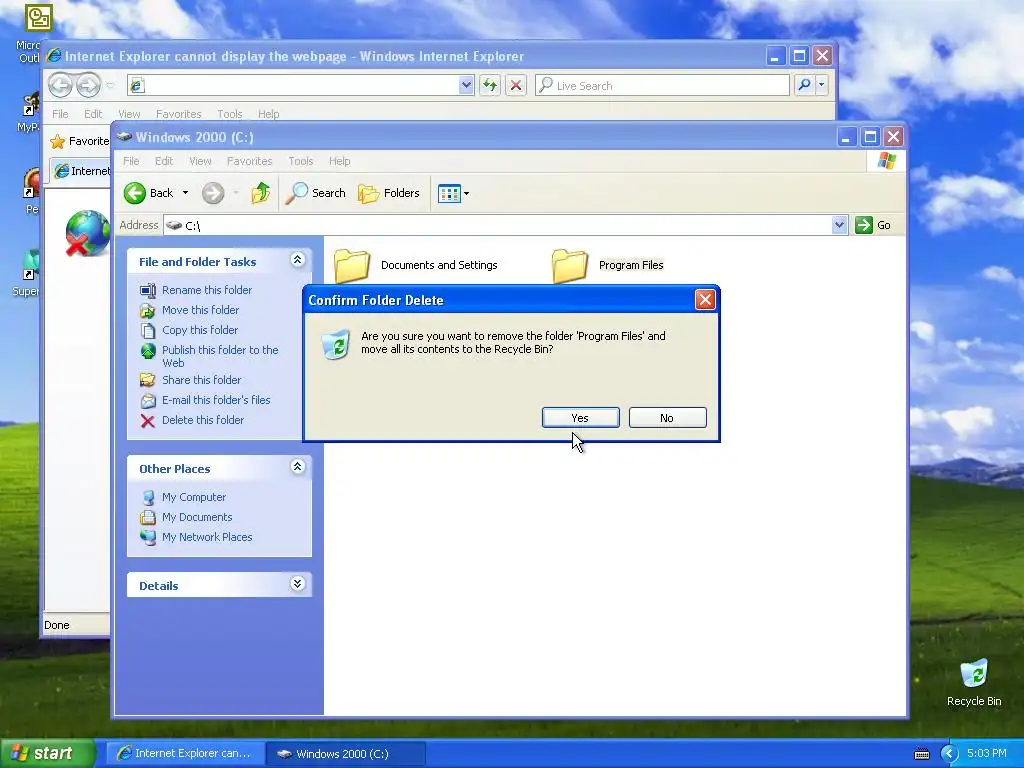Switch to Internet Explorer taskbar button
This screenshot has width=1024, height=768.
(185, 754)
